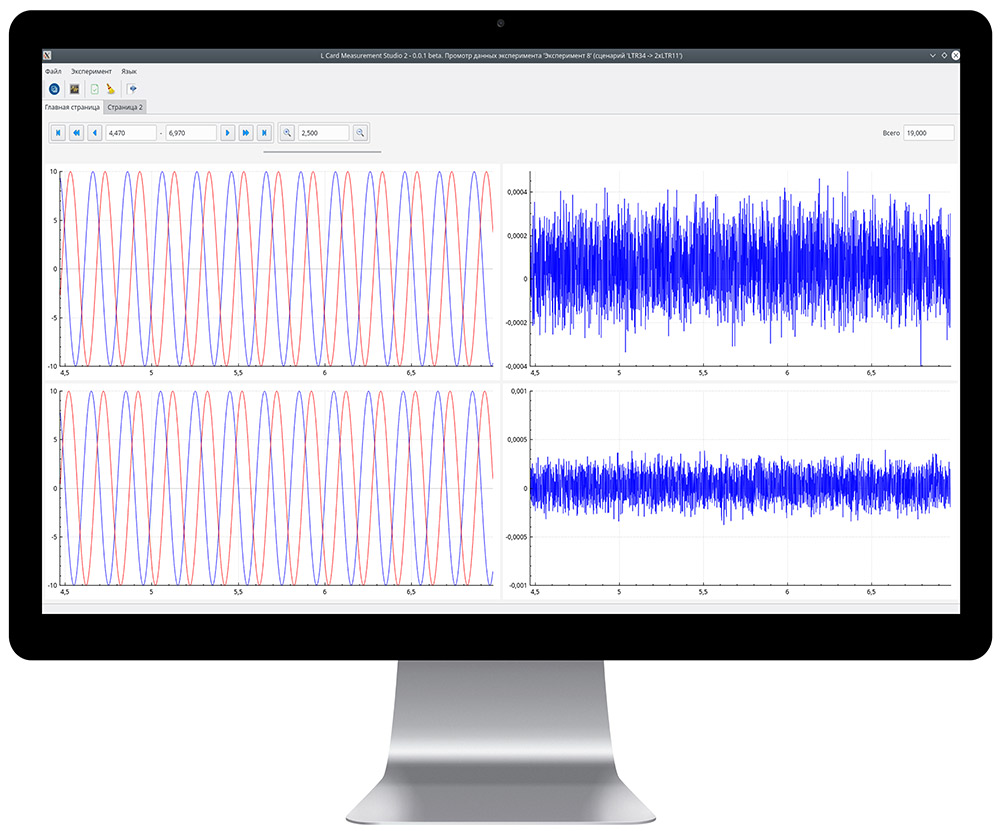1000x831 pixels.
Task: Select the Главная страница tab
Action: pos(72,106)
